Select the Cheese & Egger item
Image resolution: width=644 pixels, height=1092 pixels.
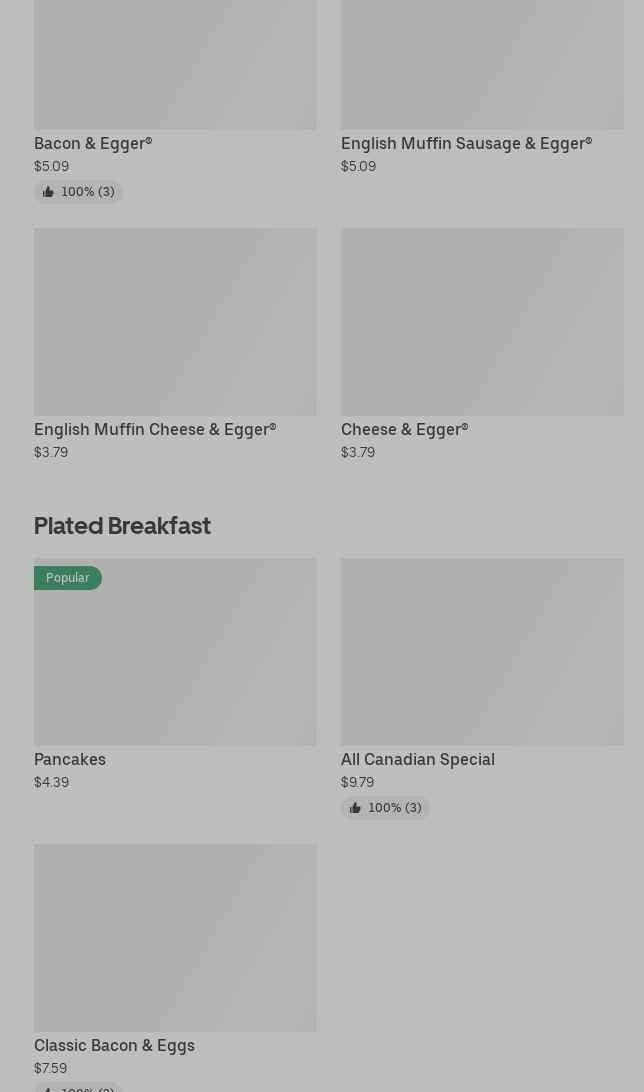404,430
